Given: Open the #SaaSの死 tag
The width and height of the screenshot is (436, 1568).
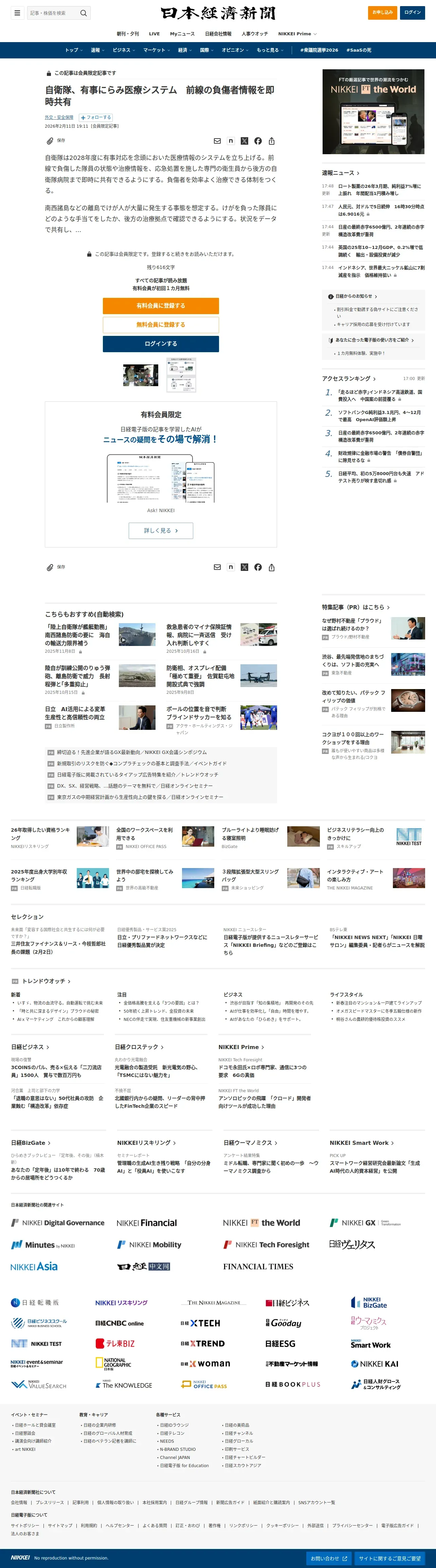Looking at the screenshot, I should pyautogui.click(x=359, y=50).
